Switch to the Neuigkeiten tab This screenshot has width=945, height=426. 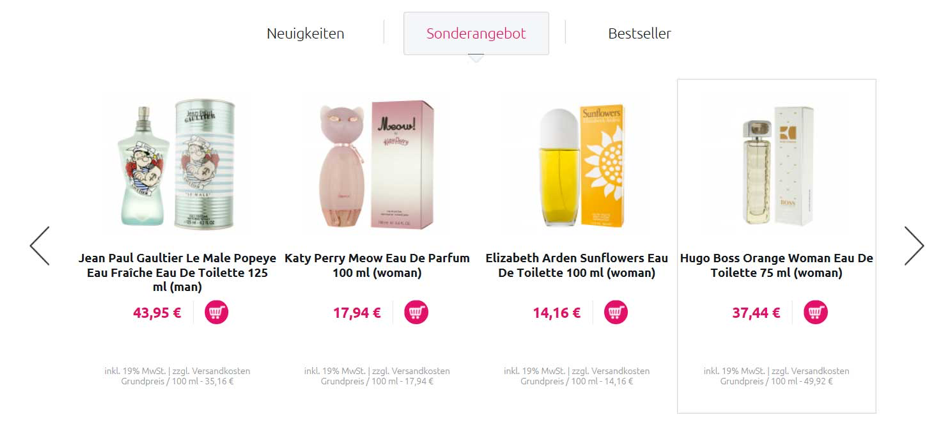tap(305, 33)
